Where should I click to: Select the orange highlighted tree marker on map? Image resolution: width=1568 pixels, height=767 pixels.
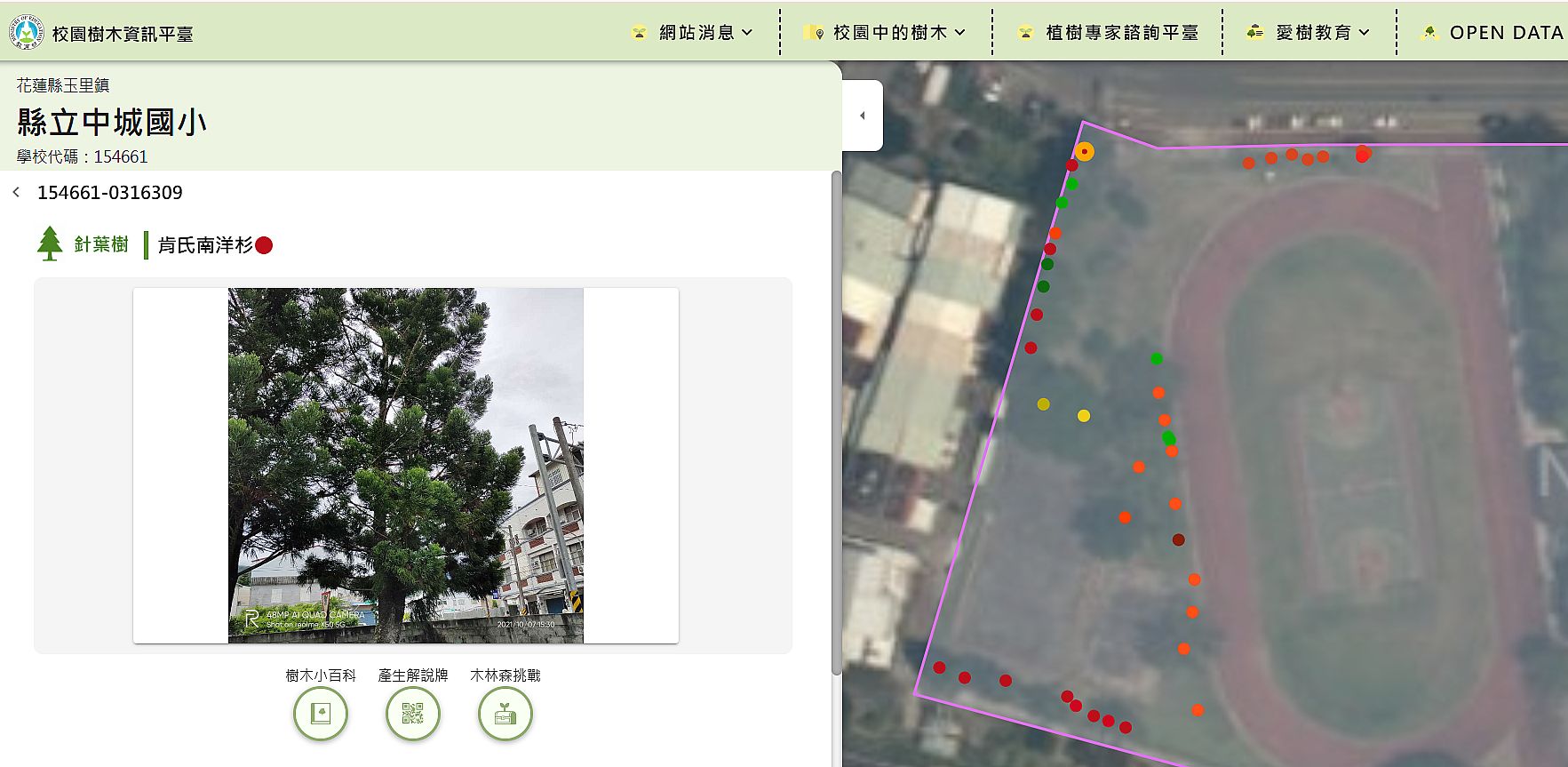tap(1084, 152)
